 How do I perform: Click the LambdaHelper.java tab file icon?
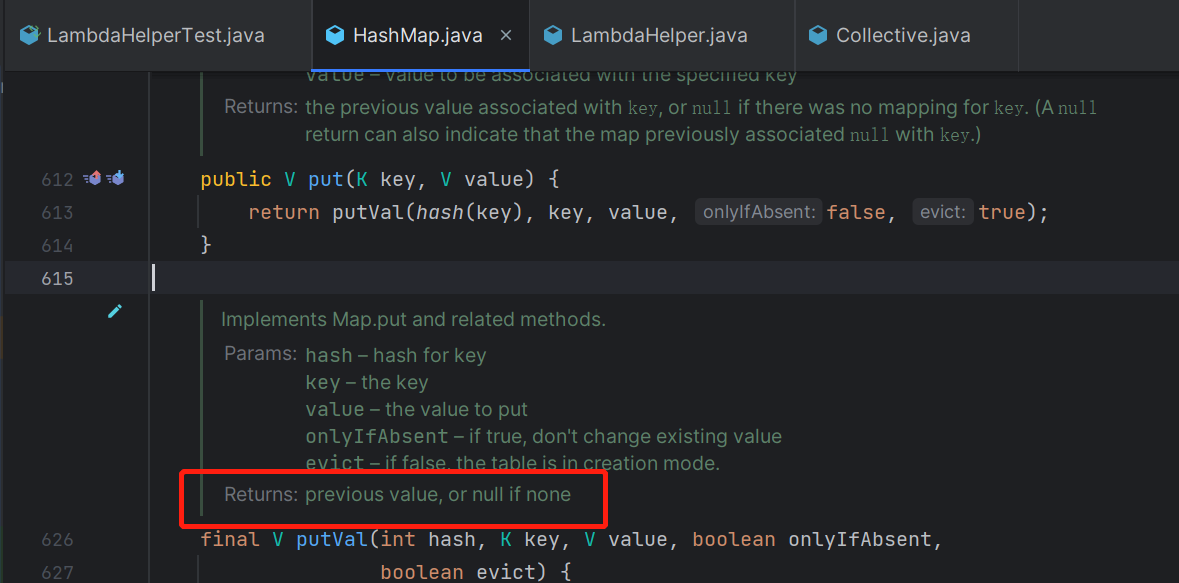tap(553, 36)
